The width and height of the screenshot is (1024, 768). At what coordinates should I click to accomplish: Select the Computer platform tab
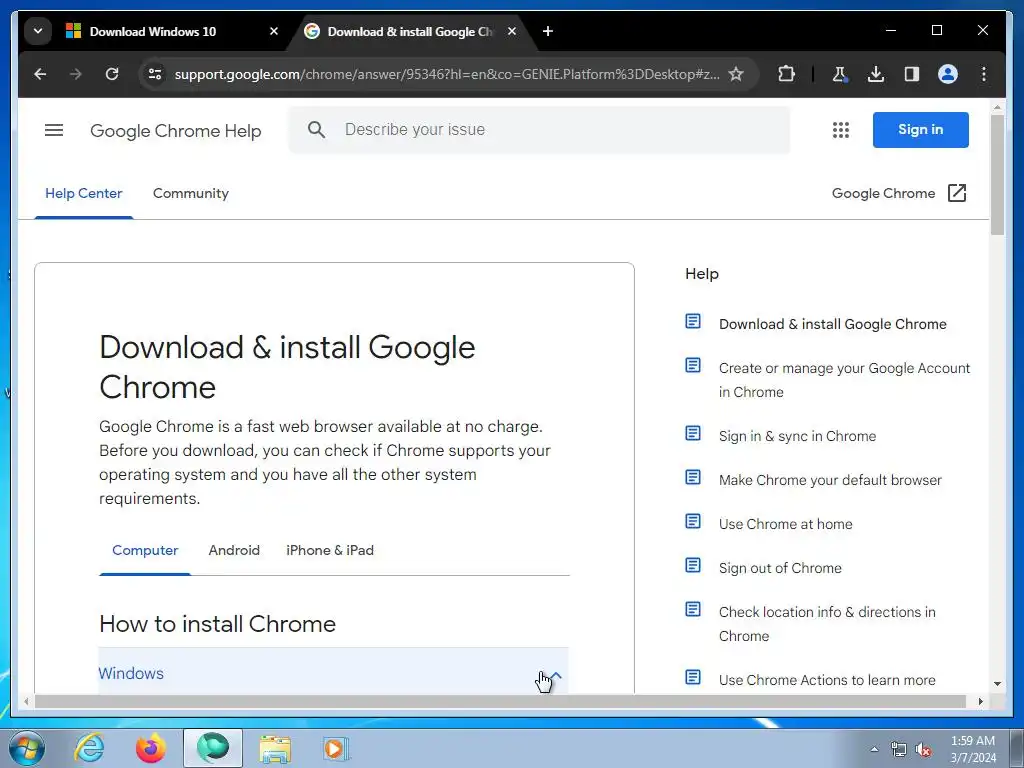coord(145,550)
